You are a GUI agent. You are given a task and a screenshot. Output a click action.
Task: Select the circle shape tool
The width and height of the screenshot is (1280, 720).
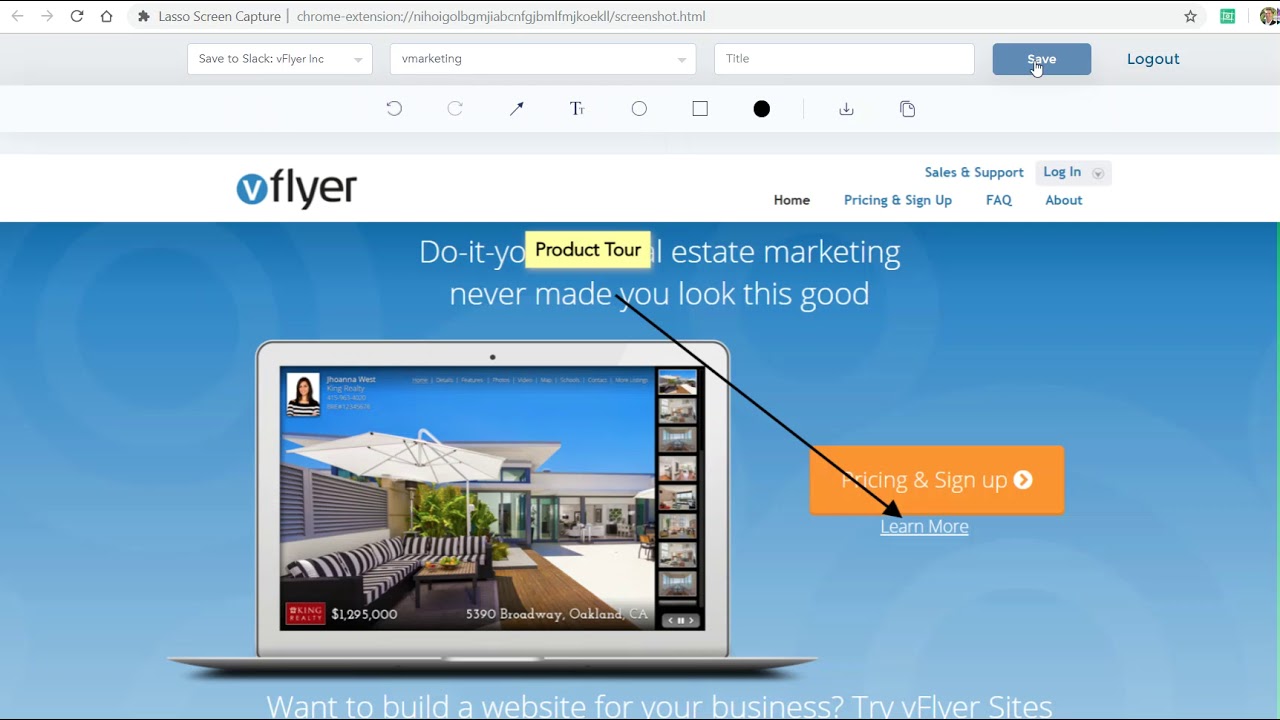(639, 109)
